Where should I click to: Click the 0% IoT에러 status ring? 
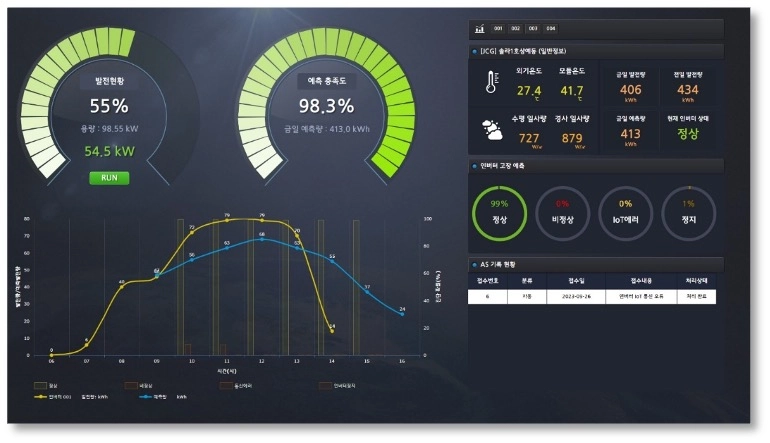(x=625, y=213)
